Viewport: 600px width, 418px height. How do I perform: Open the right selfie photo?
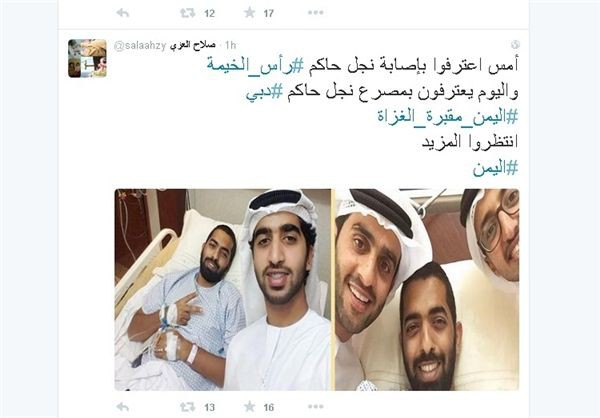[427, 290]
